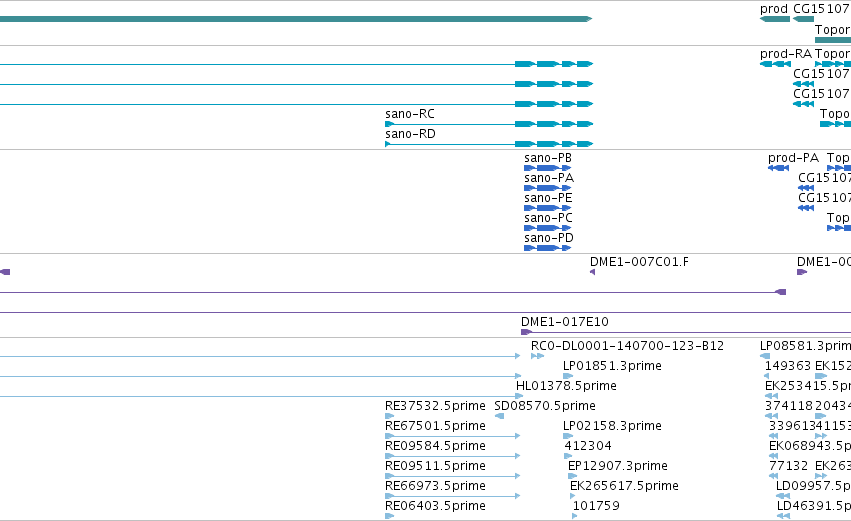This screenshot has height=521, width=851.
Task: Click the SD08570.5prime EST label
Action: click(x=545, y=406)
